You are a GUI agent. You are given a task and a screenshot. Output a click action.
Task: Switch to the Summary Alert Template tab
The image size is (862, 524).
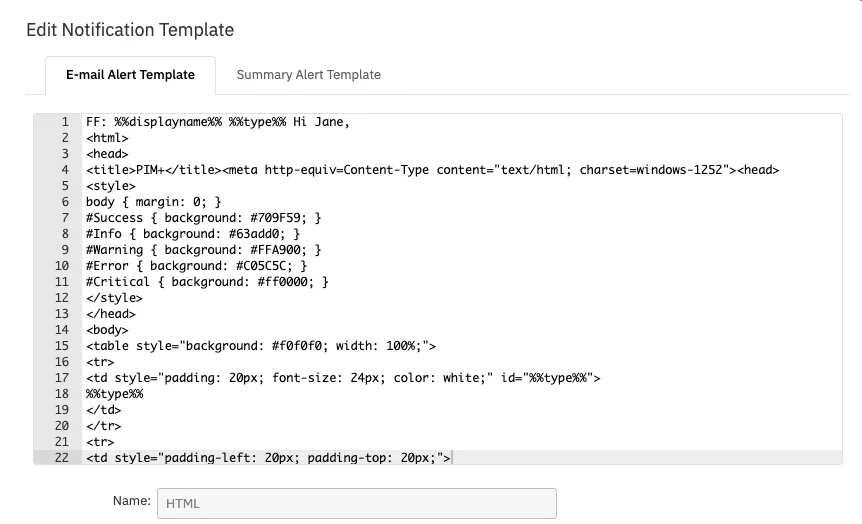pos(308,75)
